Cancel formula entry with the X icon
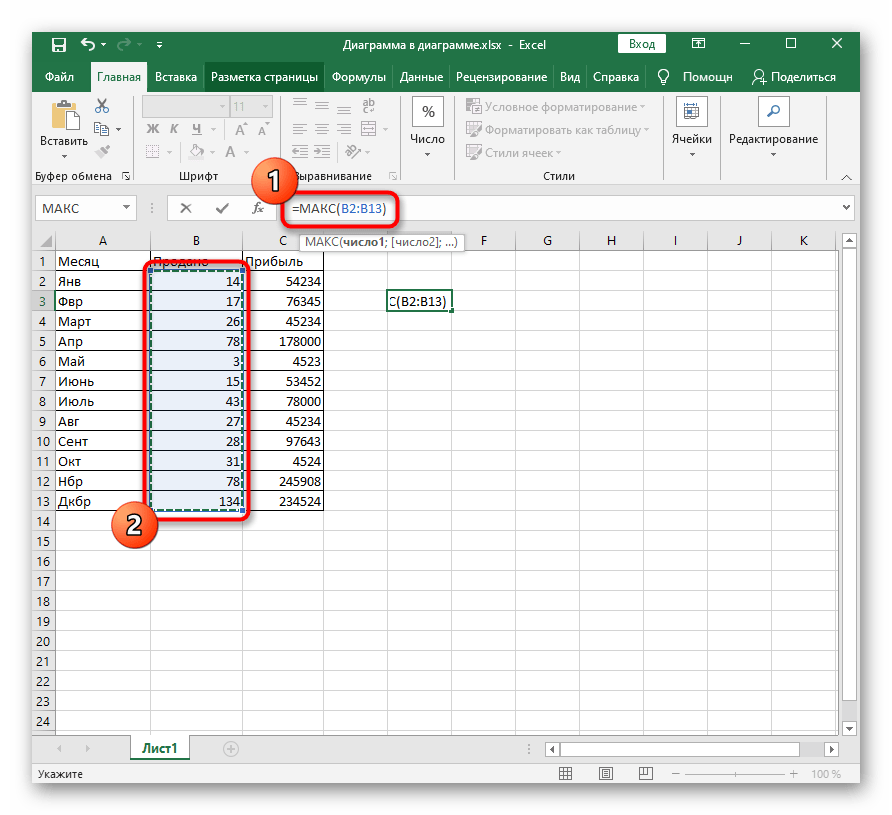 (186, 208)
